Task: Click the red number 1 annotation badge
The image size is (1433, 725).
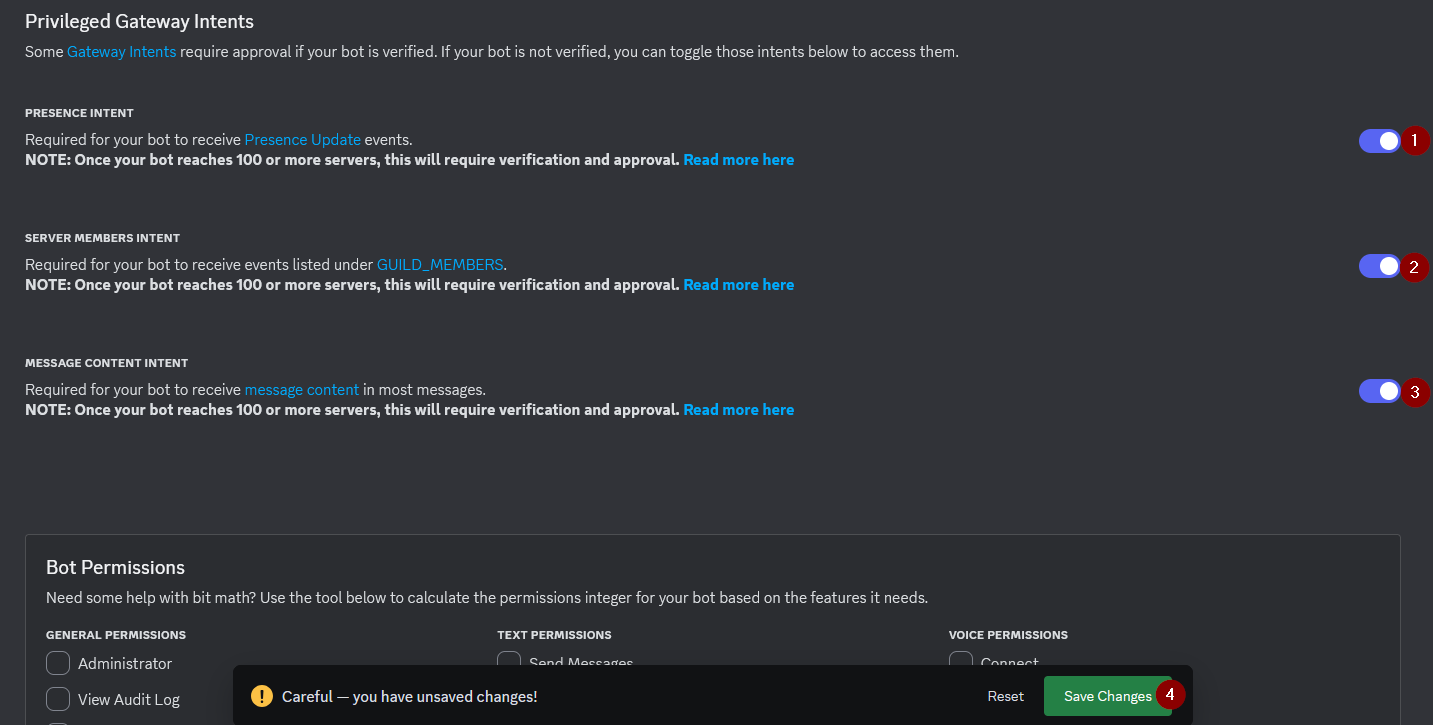Action: tap(1414, 141)
